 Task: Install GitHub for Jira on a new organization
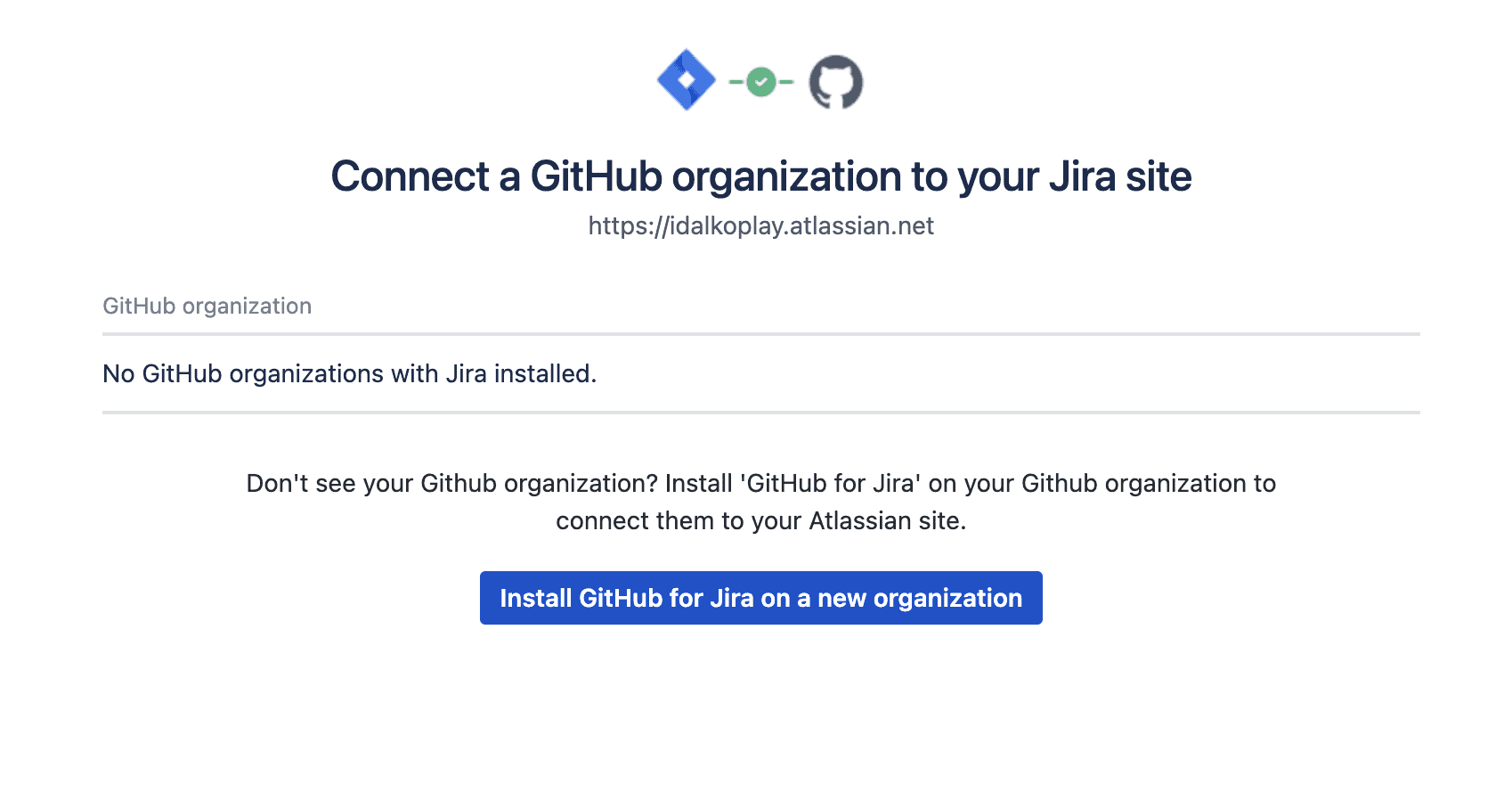pos(761,598)
